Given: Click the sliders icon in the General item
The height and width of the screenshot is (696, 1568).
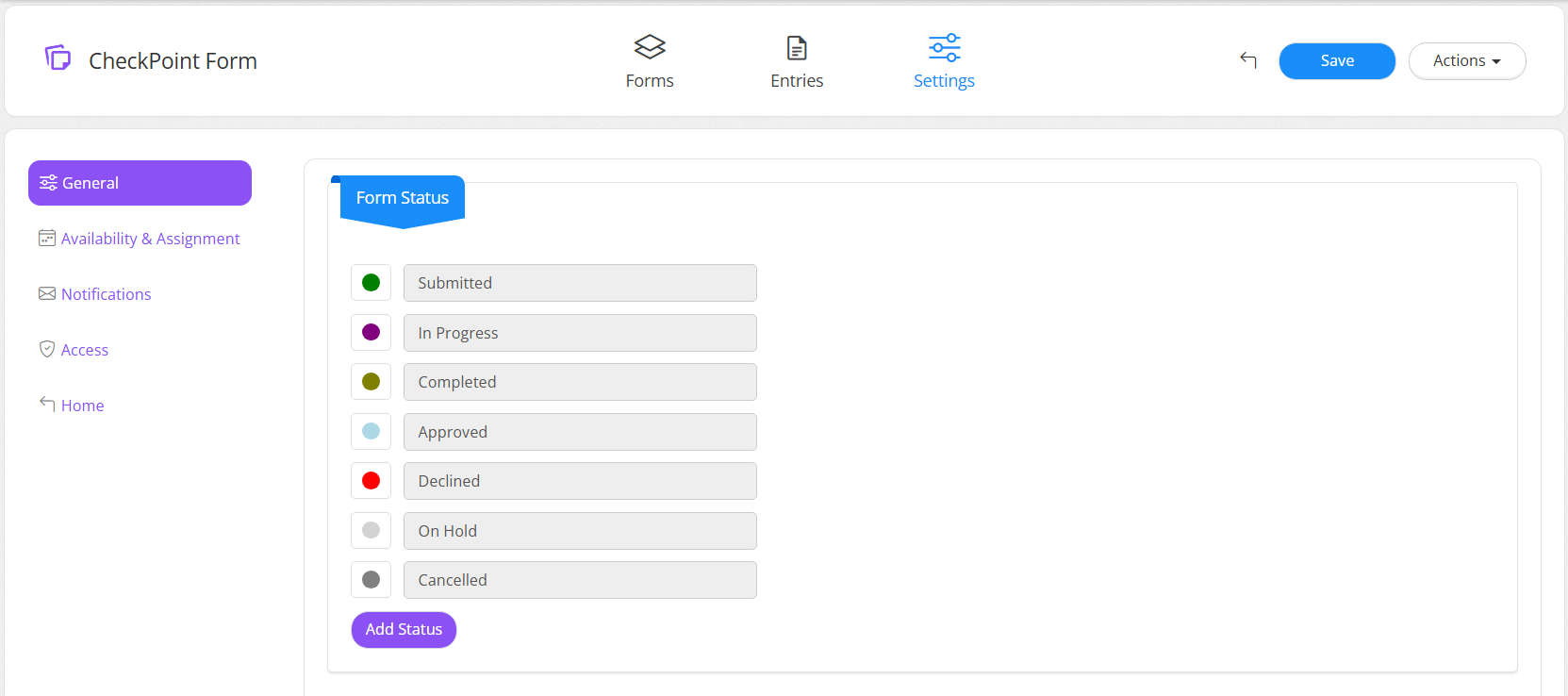Looking at the screenshot, I should click(48, 183).
